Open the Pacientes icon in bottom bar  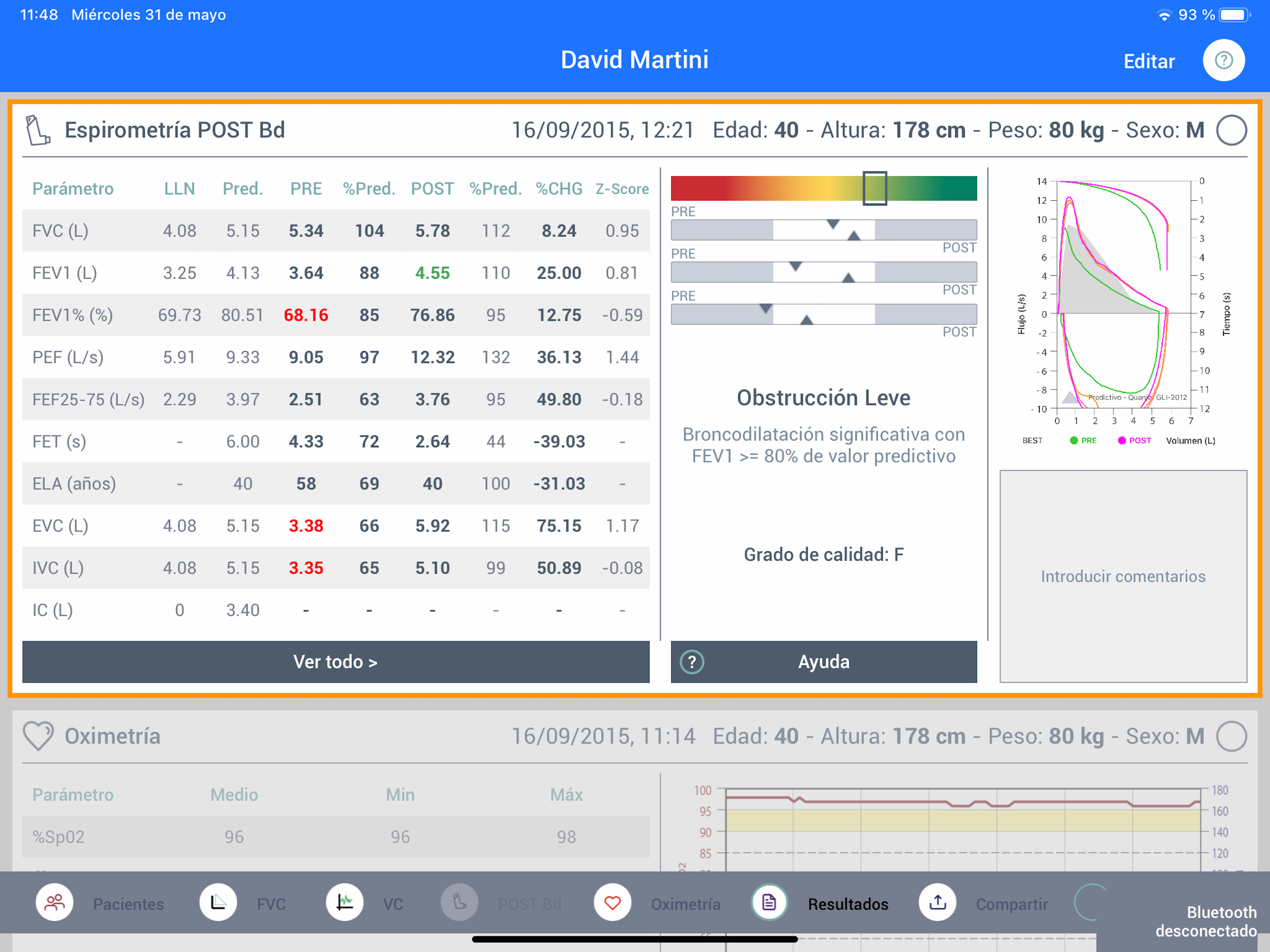tap(54, 903)
